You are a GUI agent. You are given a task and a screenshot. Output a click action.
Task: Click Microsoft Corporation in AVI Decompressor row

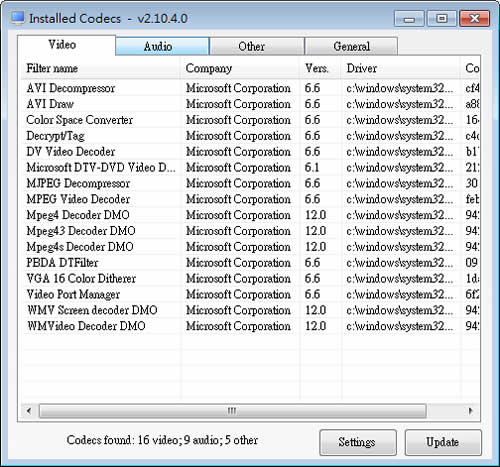tap(238, 88)
